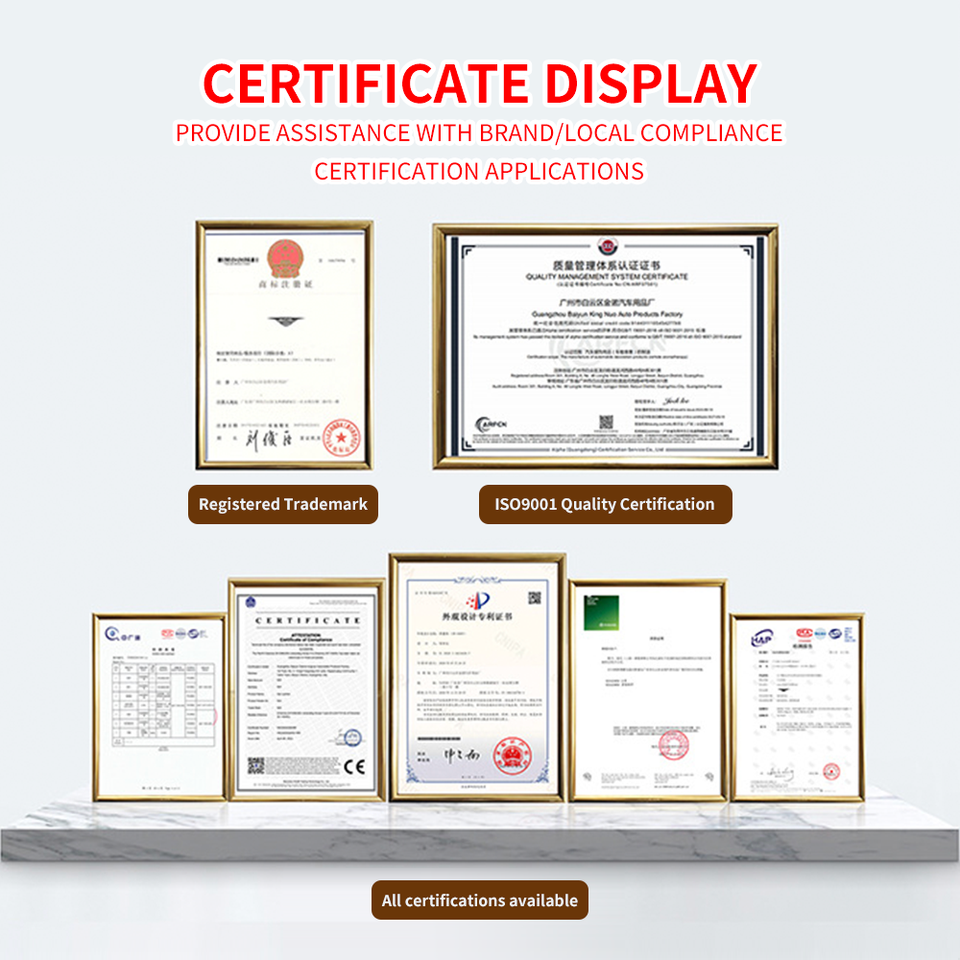Click the QR code on ISO certificate
Screen dimensions: 960x960
click(606, 422)
